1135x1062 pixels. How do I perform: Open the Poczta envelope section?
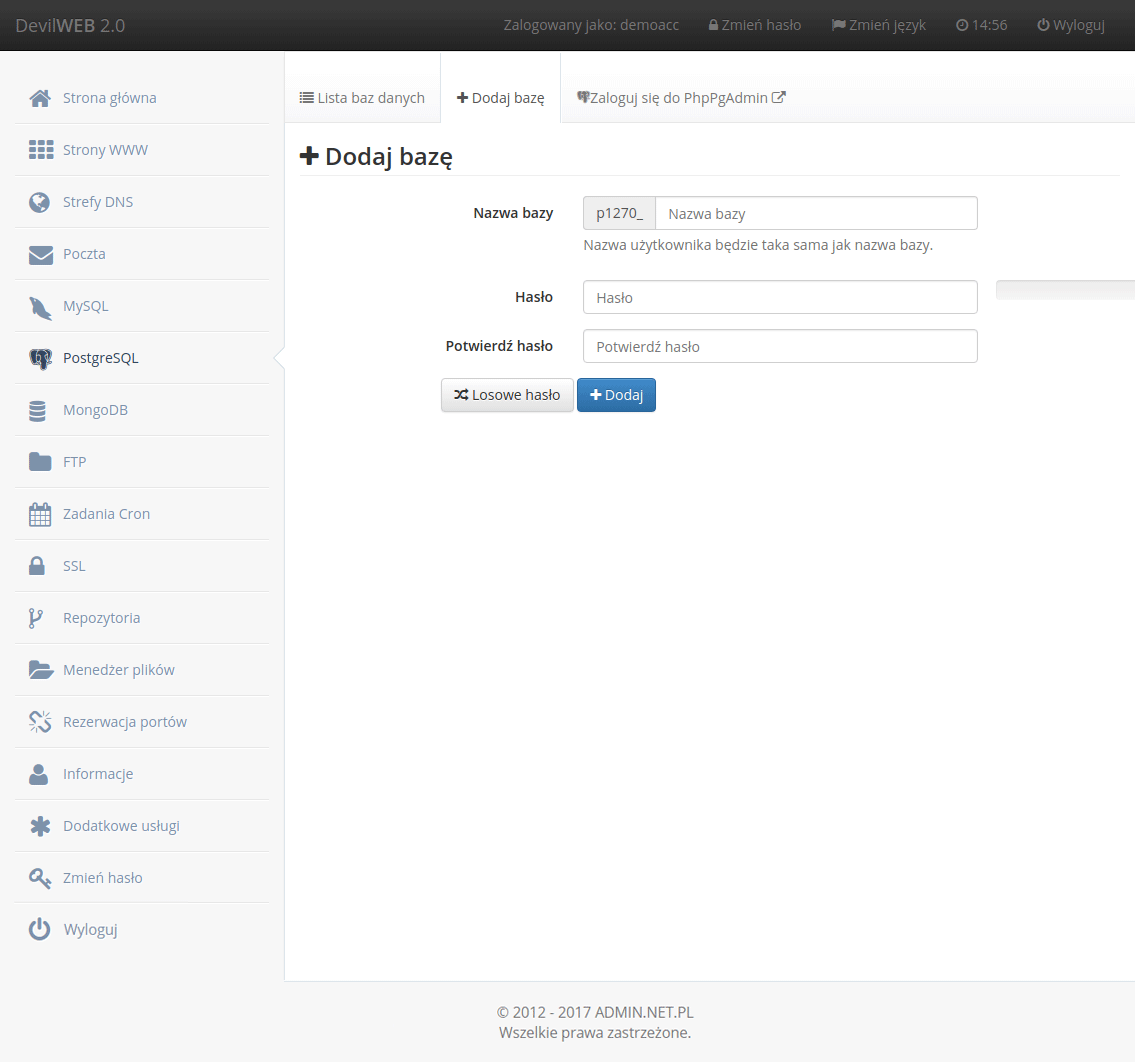tap(85, 254)
